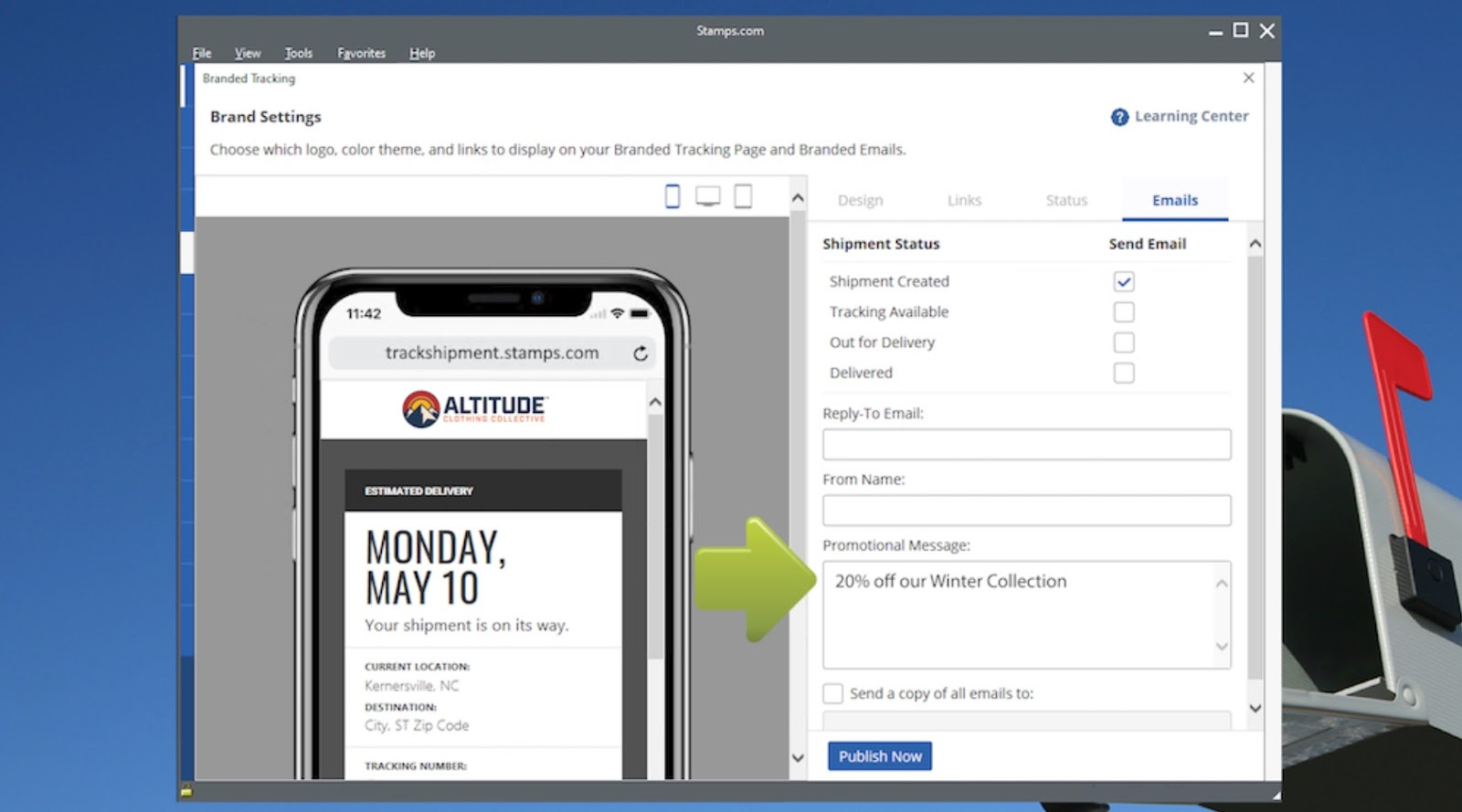Click the Reply-To Email input field
Screen dimensions: 1462x812
tap(1026, 445)
